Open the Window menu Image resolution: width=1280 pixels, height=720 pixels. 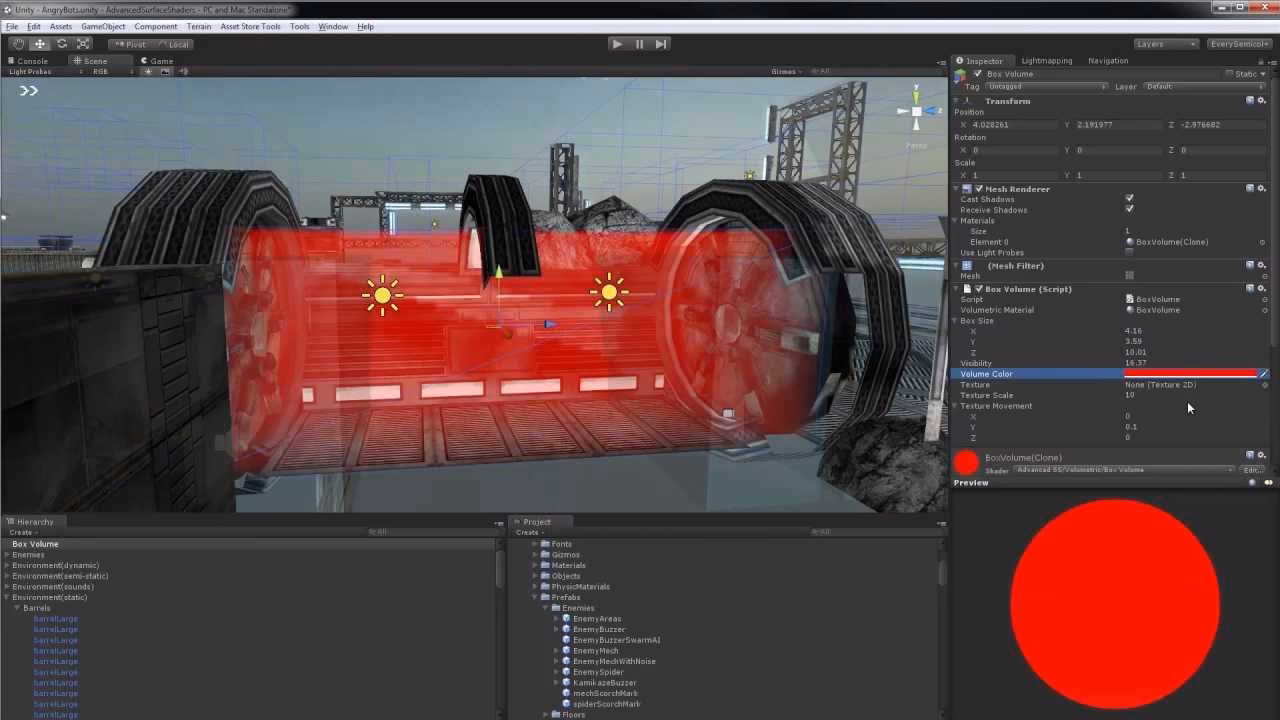pyautogui.click(x=333, y=27)
